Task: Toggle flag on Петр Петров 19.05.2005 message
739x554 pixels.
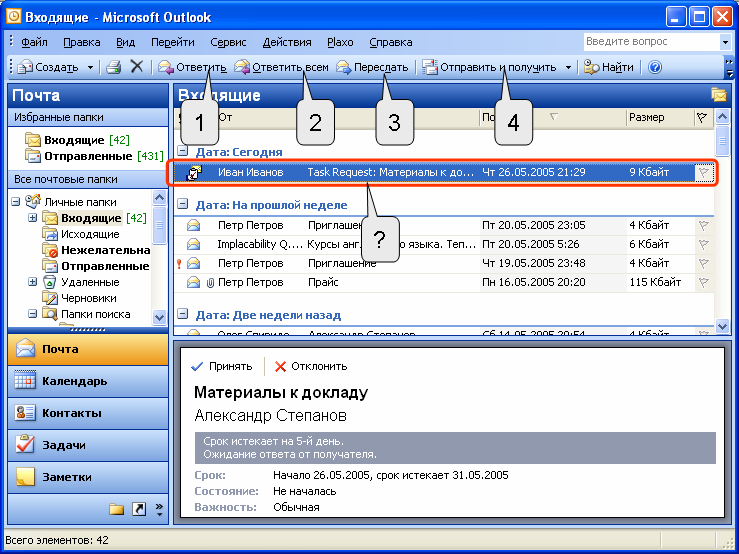Action: tap(704, 263)
